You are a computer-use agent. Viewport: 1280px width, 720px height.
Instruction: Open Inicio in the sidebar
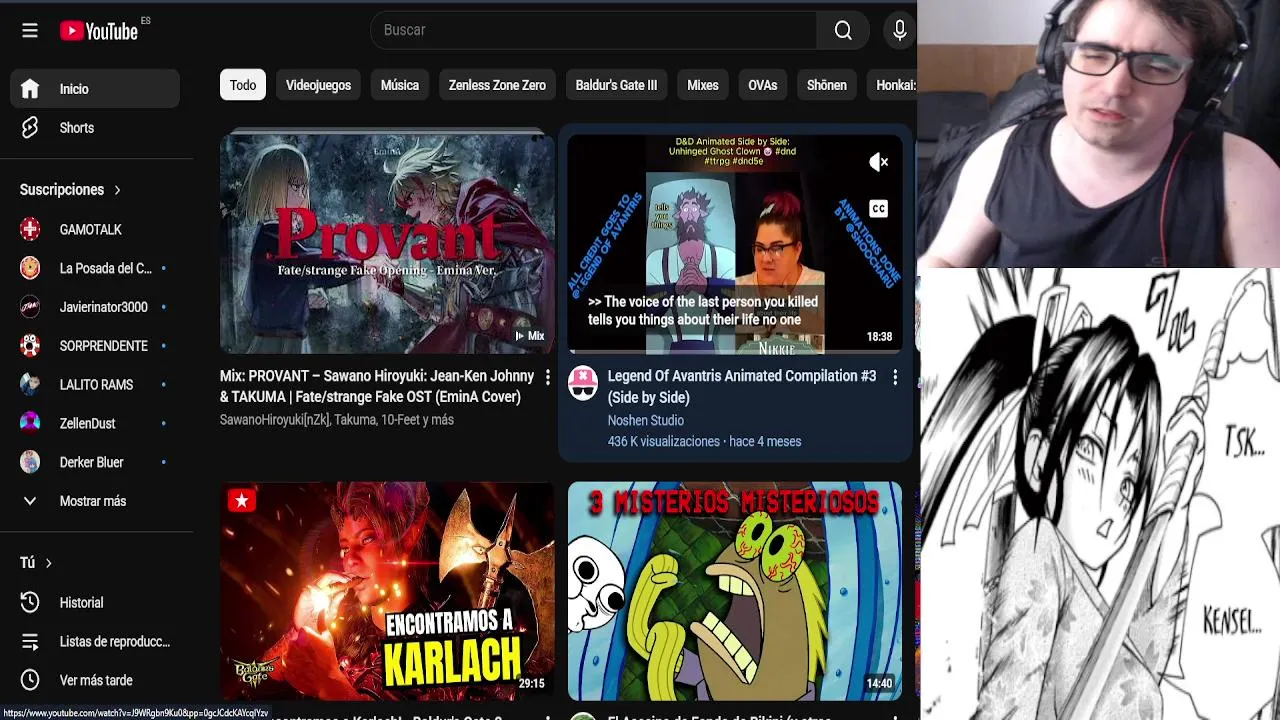[x=95, y=89]
